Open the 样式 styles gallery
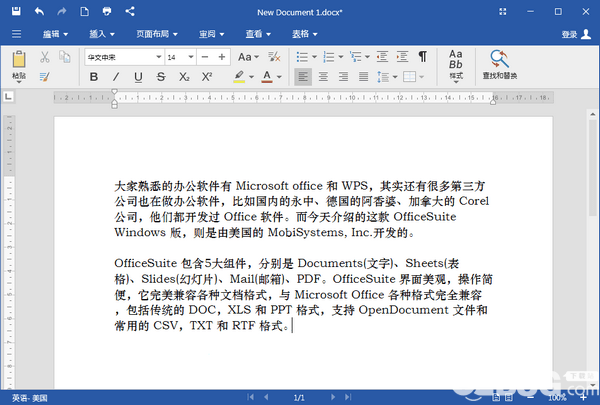The image size is (600, 405). pos(456,66)
